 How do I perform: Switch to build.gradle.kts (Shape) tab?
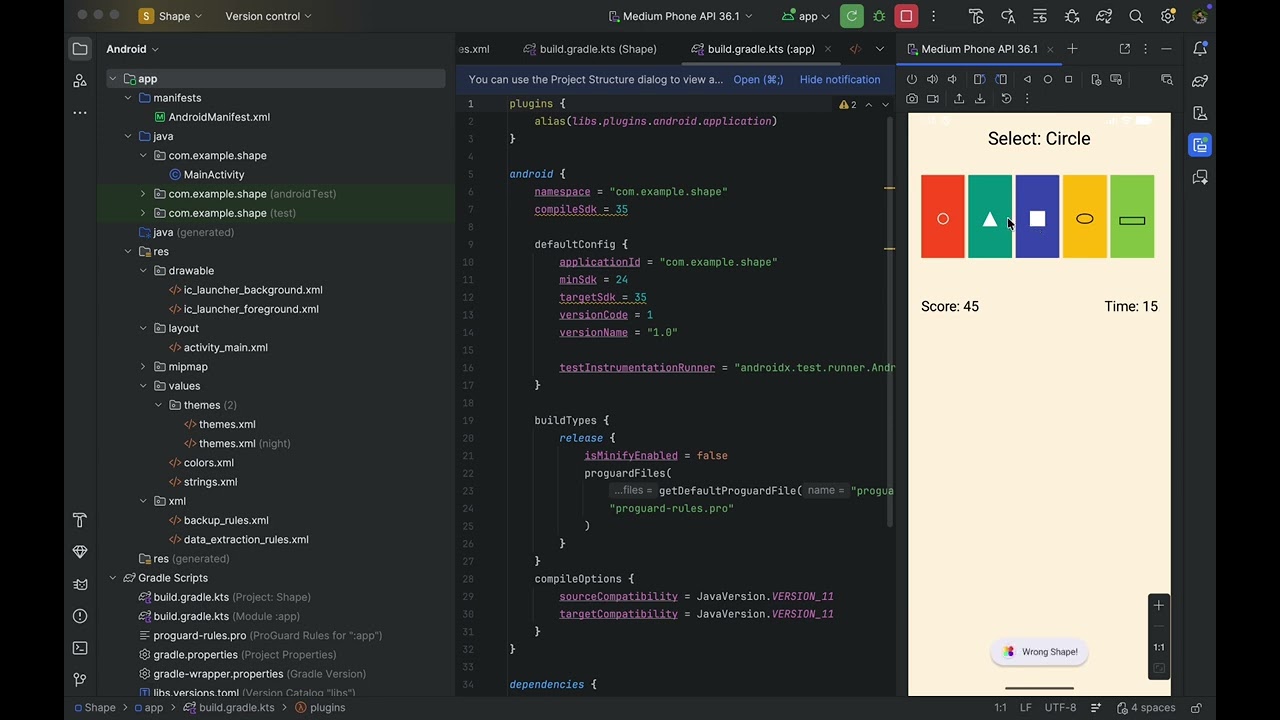pos(589,49)
